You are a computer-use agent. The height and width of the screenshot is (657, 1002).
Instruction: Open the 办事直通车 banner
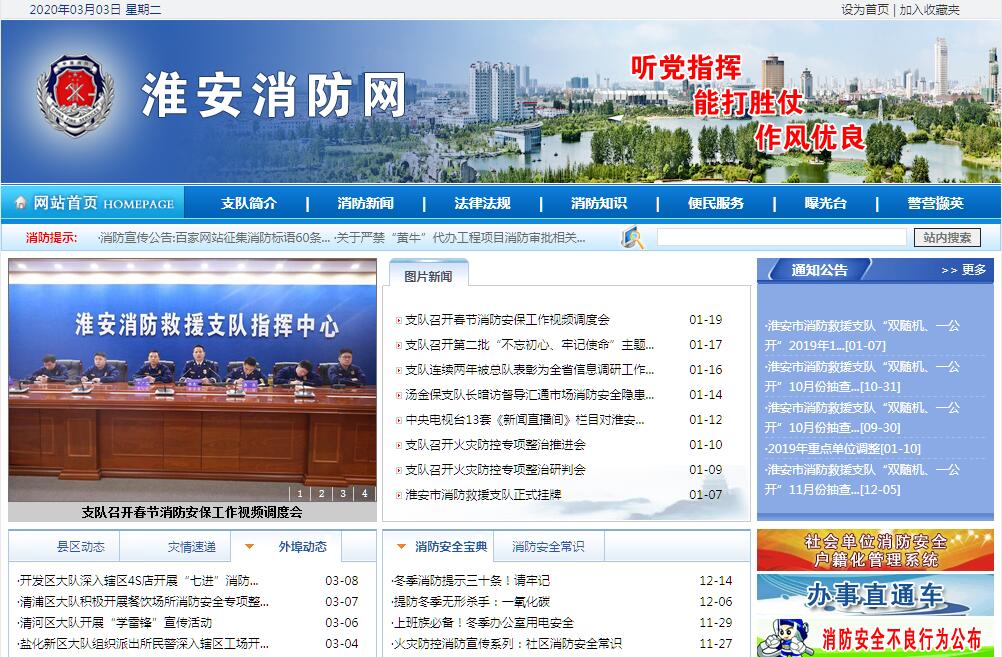875,595
